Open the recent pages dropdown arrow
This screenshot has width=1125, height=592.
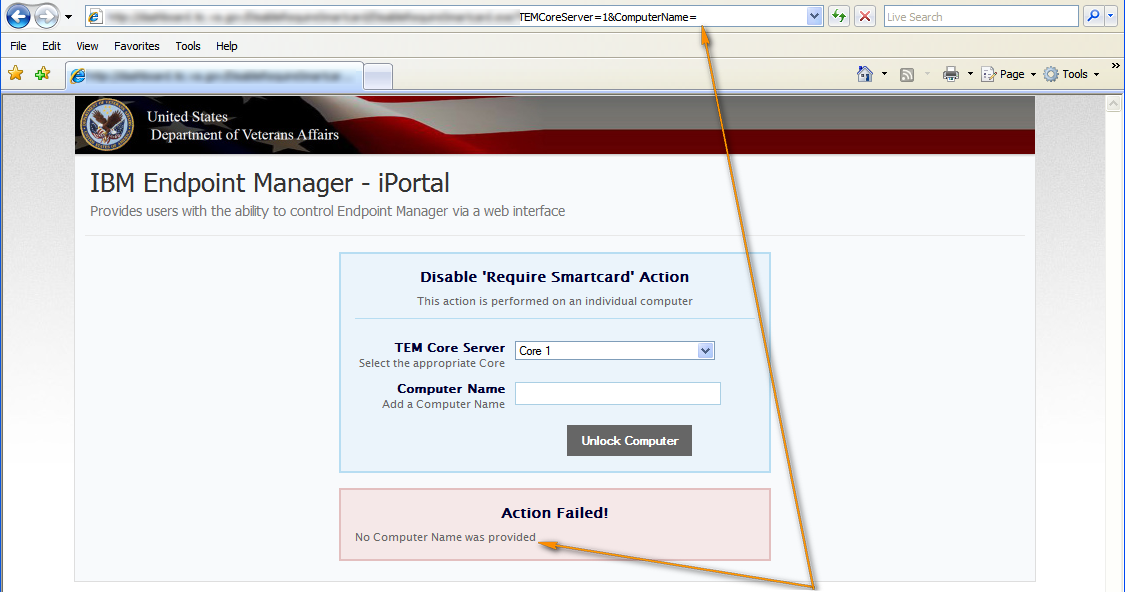click(x=68, y=17)
